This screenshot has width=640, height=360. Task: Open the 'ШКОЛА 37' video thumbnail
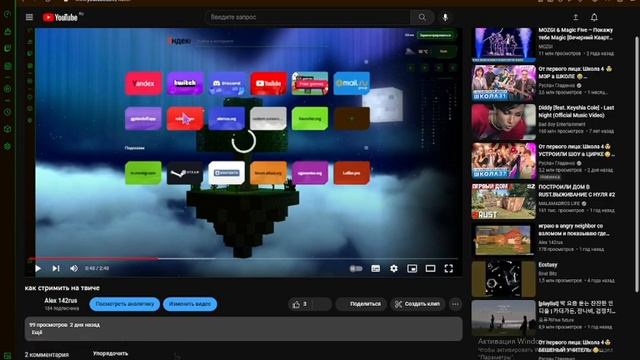[504, 161]
